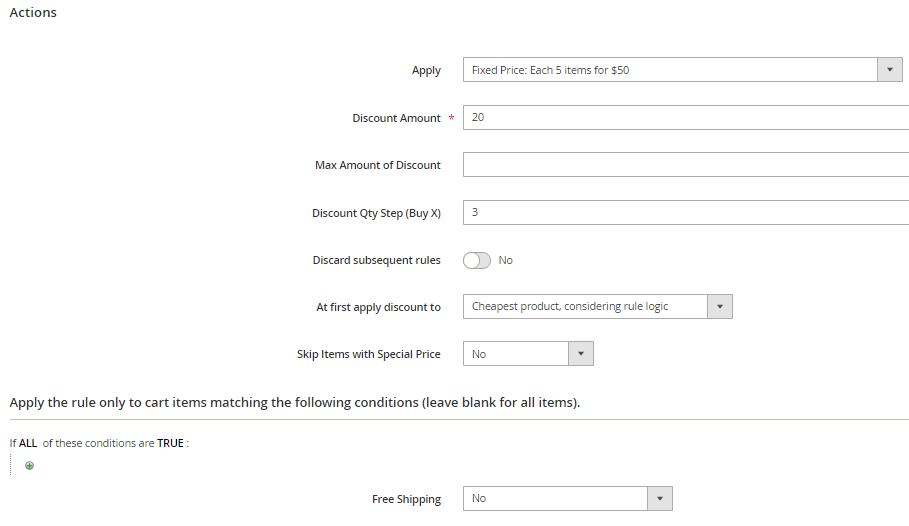Expand the 'At first apply discount to' dropdown
909x526 pixels.
[597, 306]
